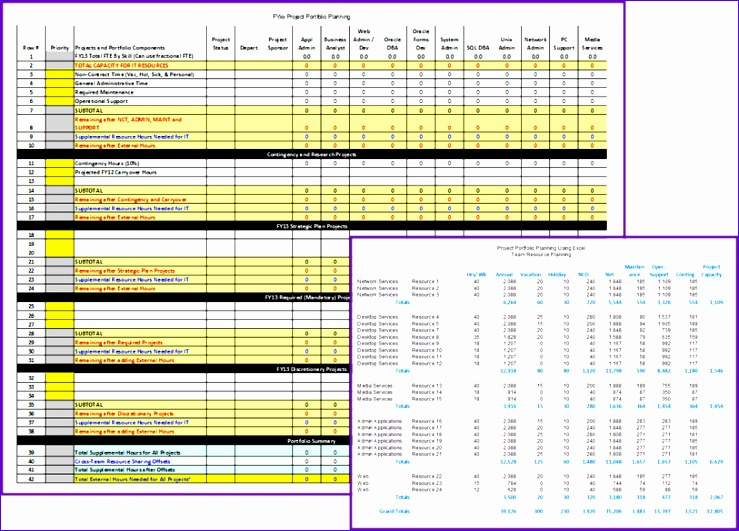Select the "Project Sponsor" column header

coord(278,43)
